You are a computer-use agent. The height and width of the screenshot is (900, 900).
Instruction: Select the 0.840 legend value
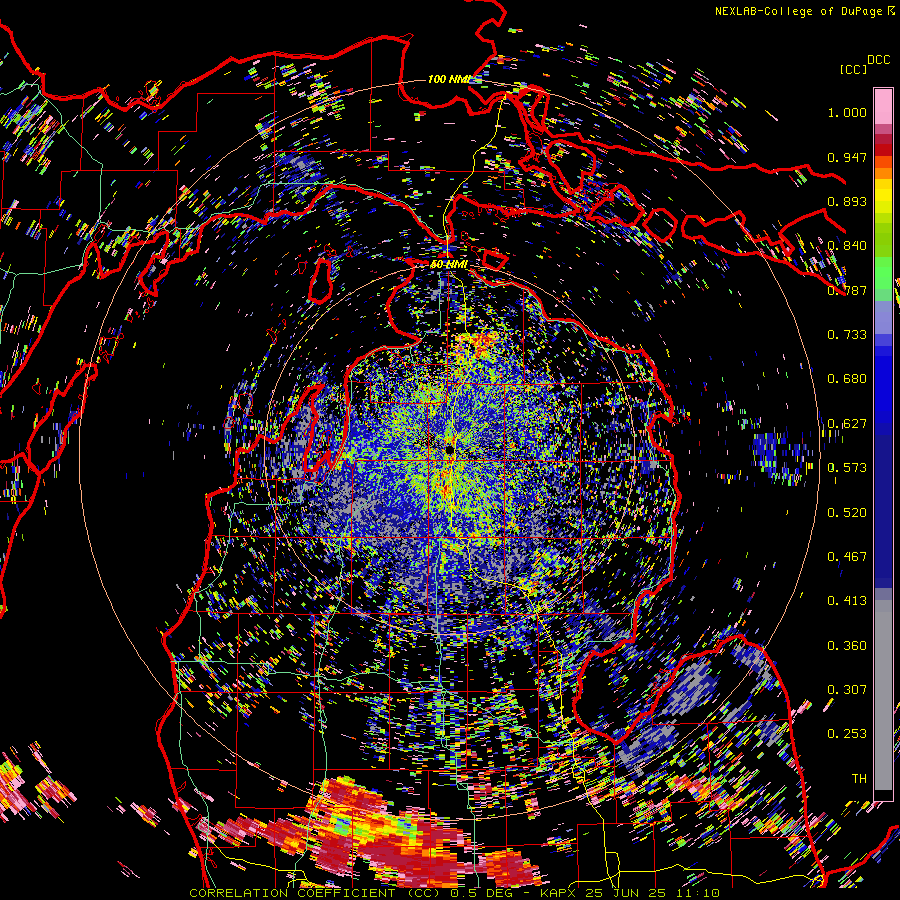pyautogui.click(x=847, y=246)
